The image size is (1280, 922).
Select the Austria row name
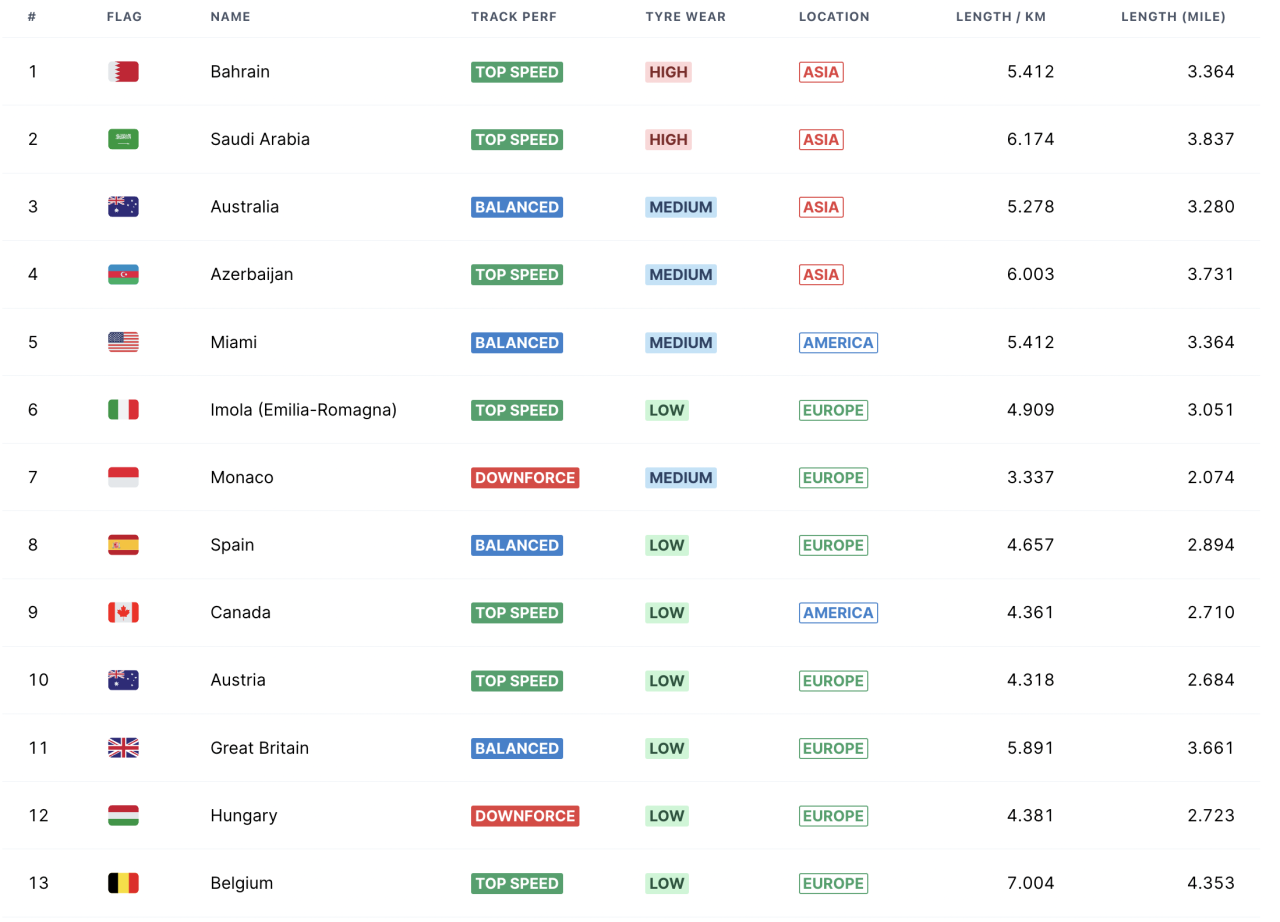(x=238, y=680)
